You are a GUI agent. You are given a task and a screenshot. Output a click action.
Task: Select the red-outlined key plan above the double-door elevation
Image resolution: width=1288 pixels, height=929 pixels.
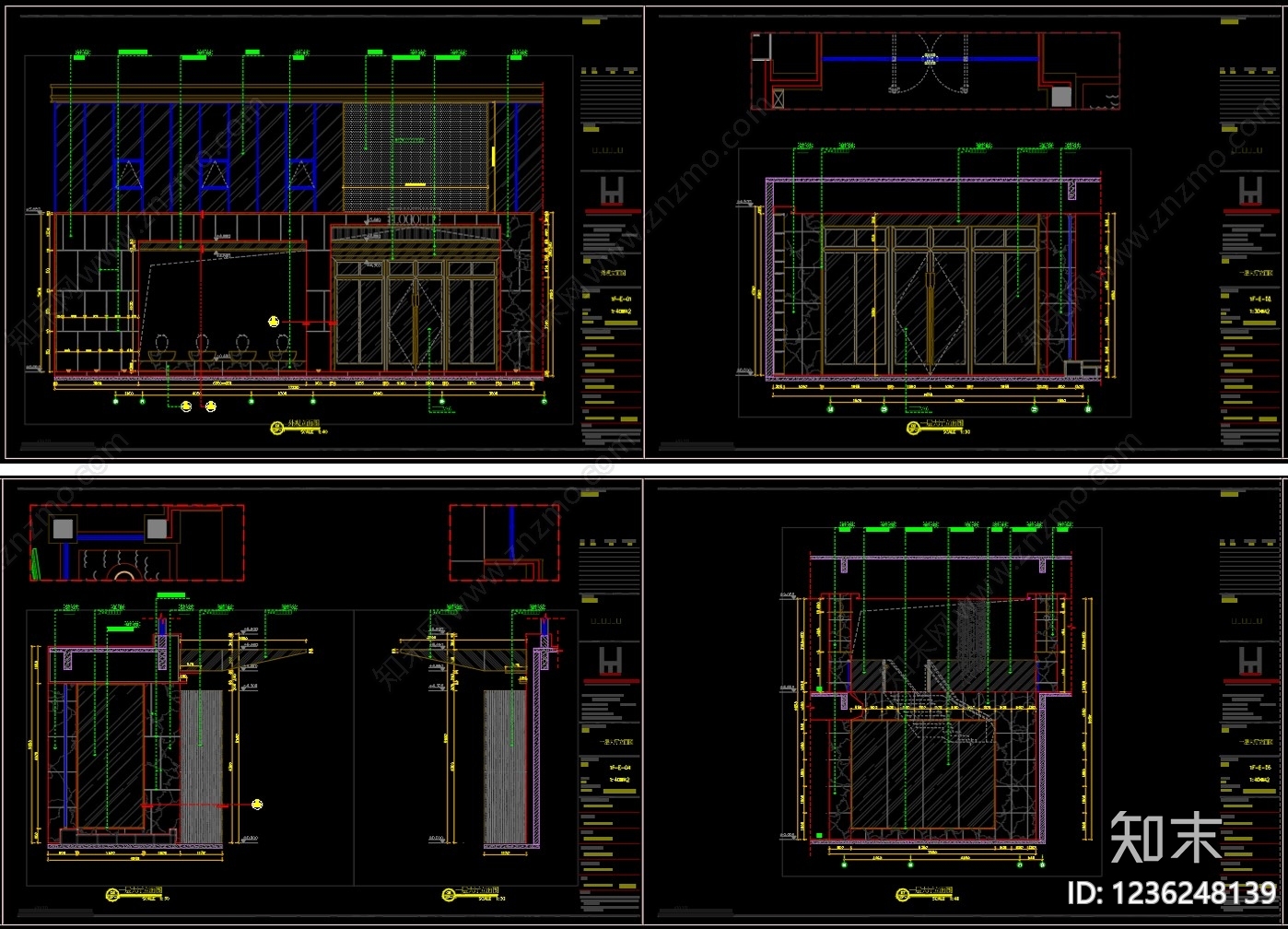click(935, 71)
